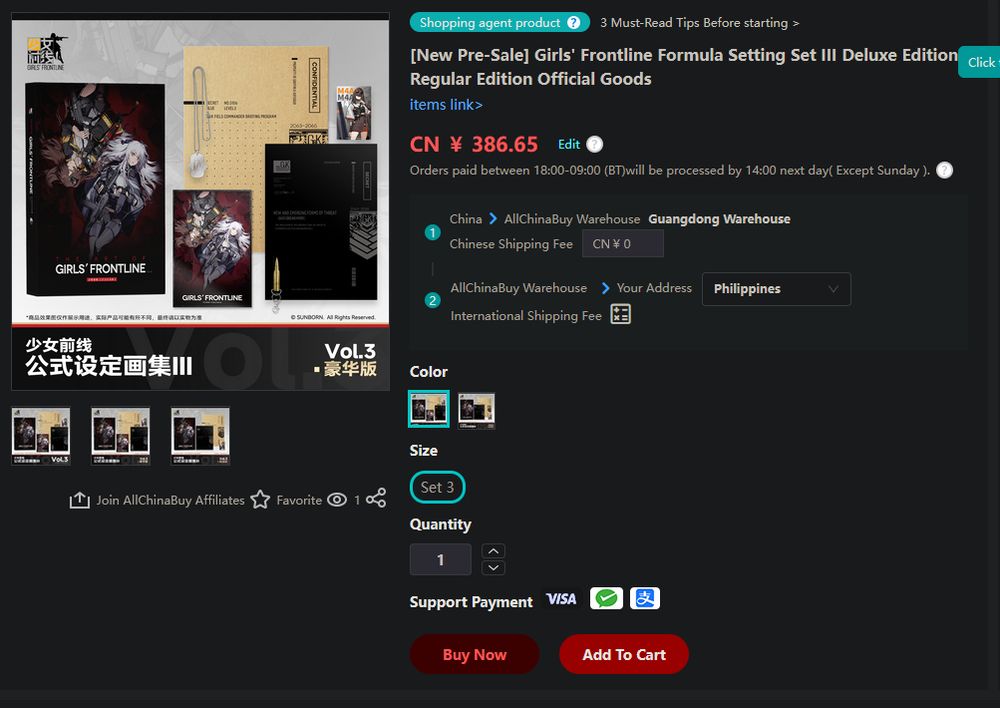Open the price help question mark icon

point(594,144)
